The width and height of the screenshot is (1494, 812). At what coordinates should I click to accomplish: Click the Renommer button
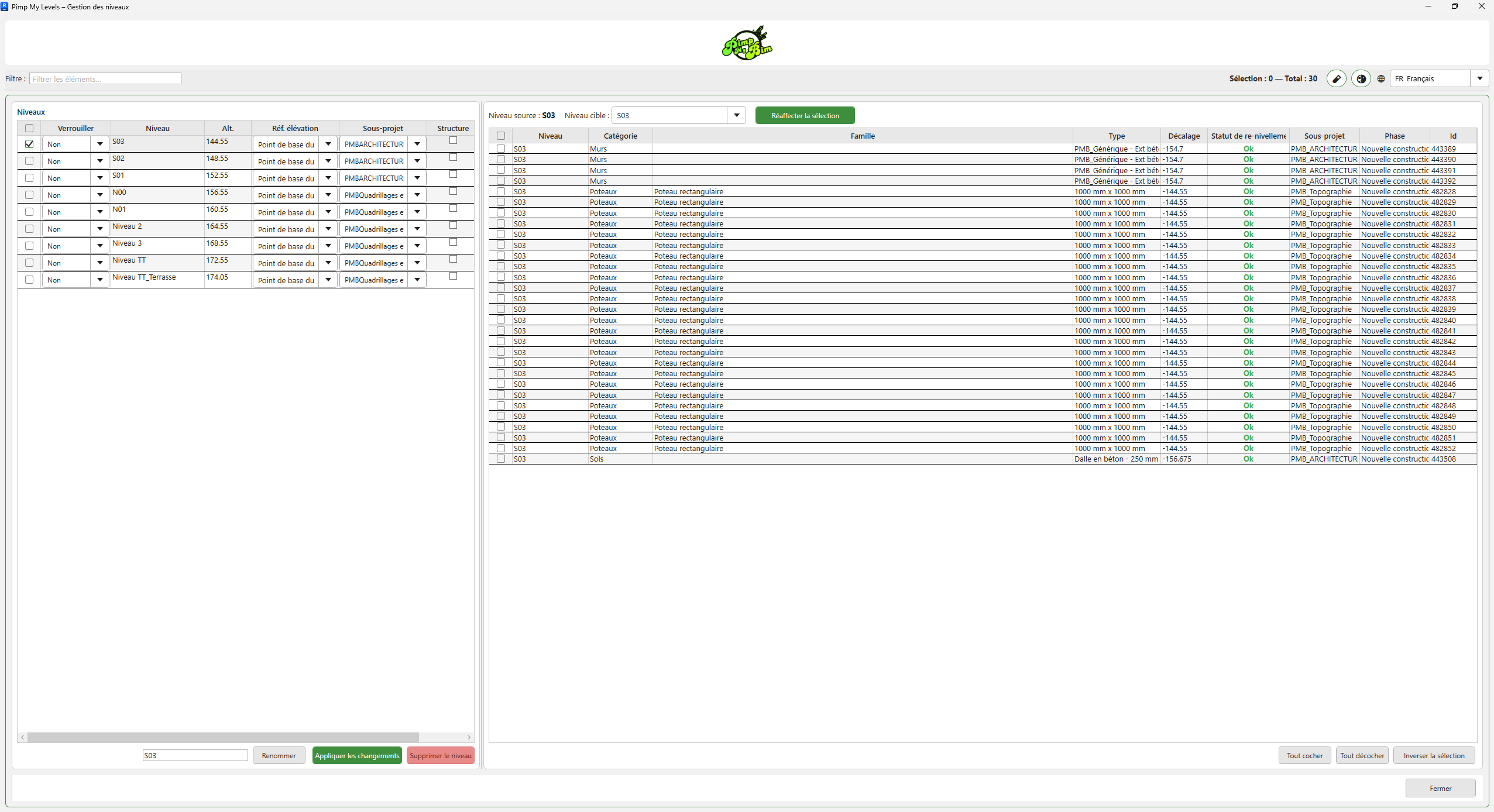[x=279, y=755]
